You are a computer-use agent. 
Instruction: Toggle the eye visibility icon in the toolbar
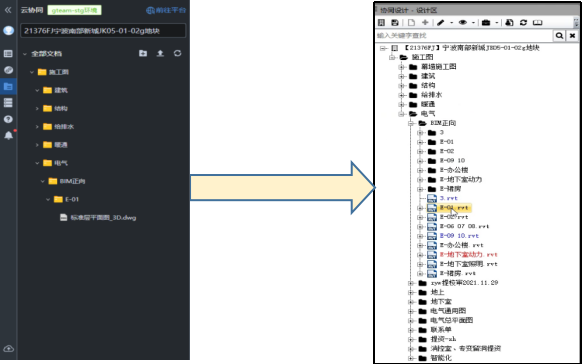click(462, 23)
